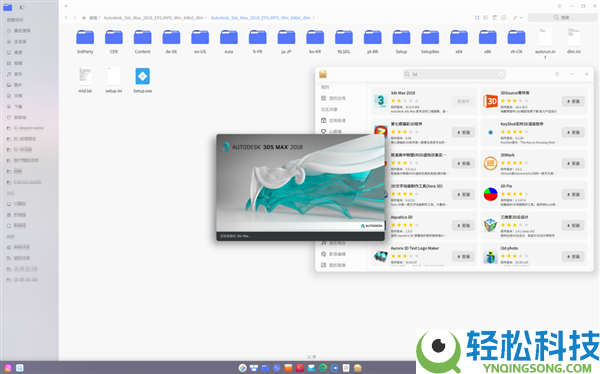Open the file manager icon in the dock

click(265, 368)
